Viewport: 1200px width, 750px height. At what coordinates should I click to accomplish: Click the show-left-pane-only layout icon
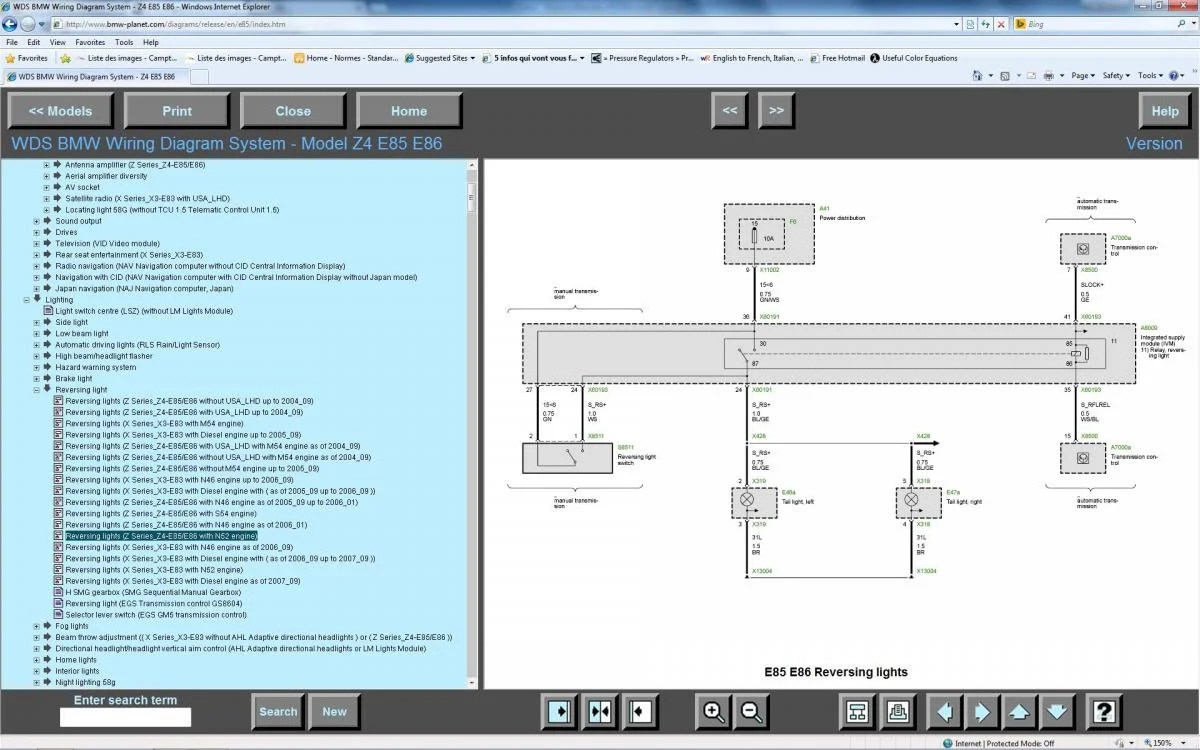coord(561,712)
